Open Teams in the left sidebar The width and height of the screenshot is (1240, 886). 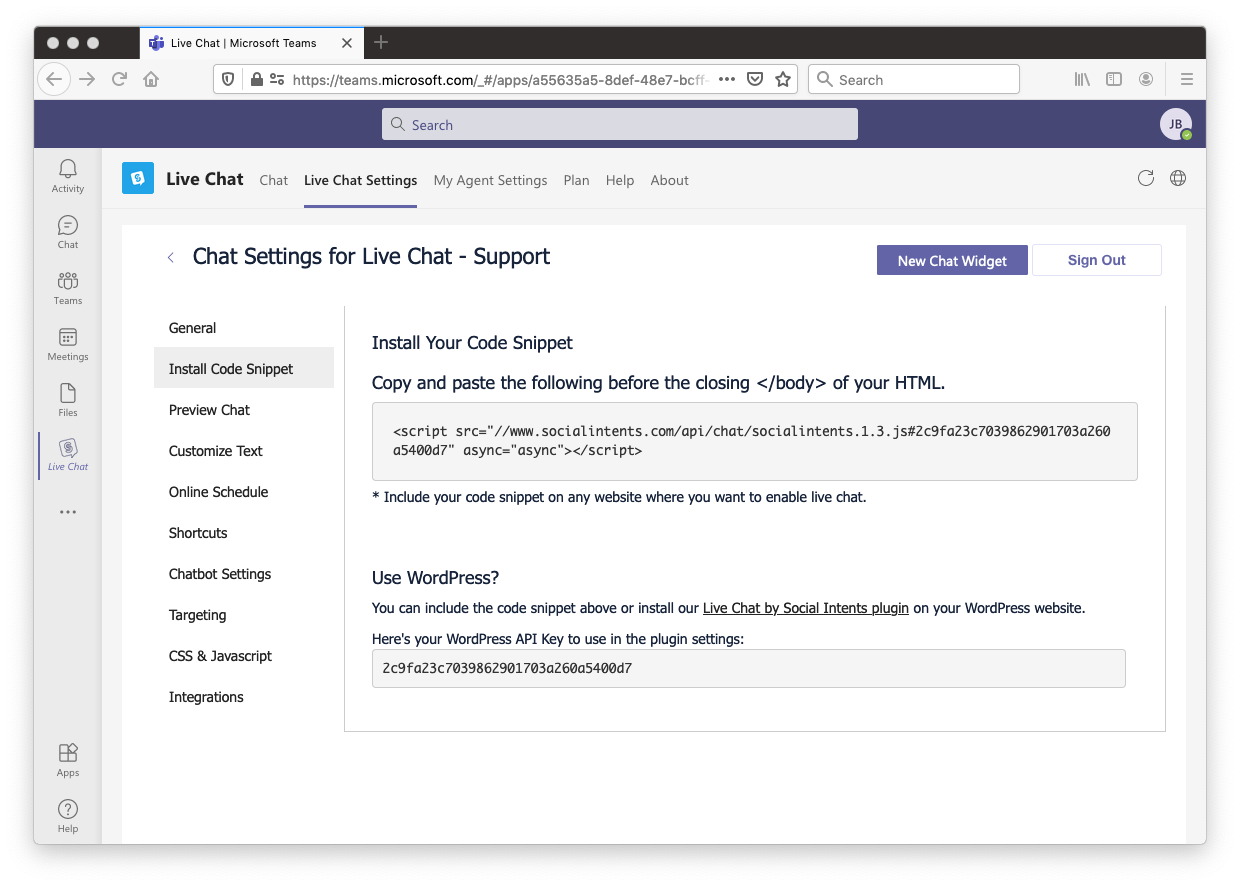click(68, 288)
